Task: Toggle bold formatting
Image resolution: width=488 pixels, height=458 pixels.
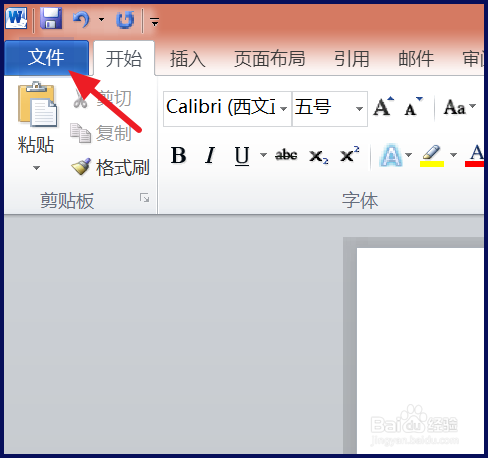Action: pyautogui.click(x=179, y=155)
